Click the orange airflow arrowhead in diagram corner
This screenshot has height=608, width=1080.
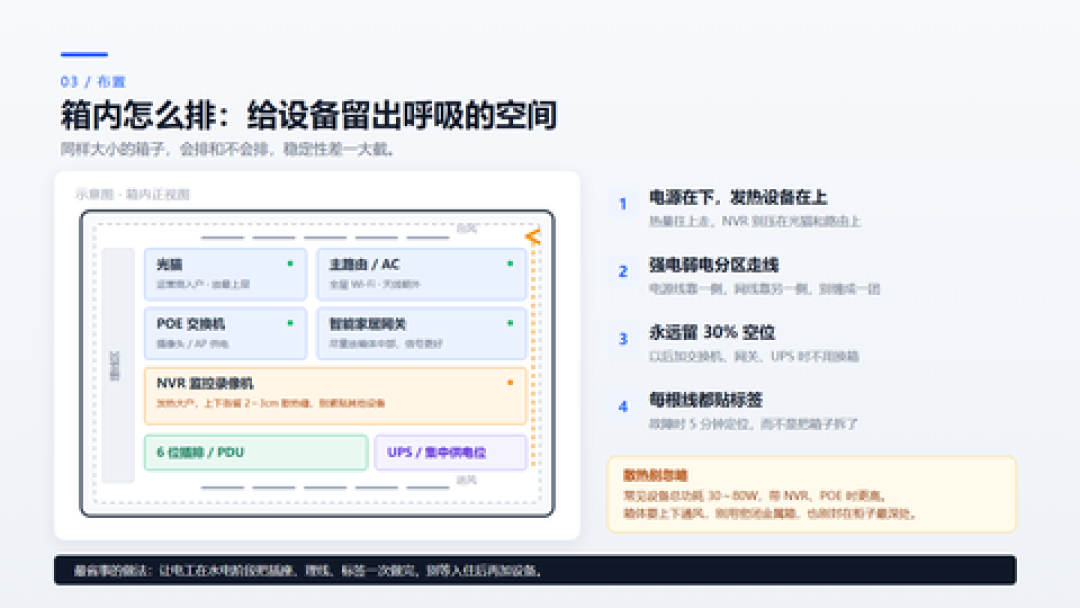(x=532, y=237)
